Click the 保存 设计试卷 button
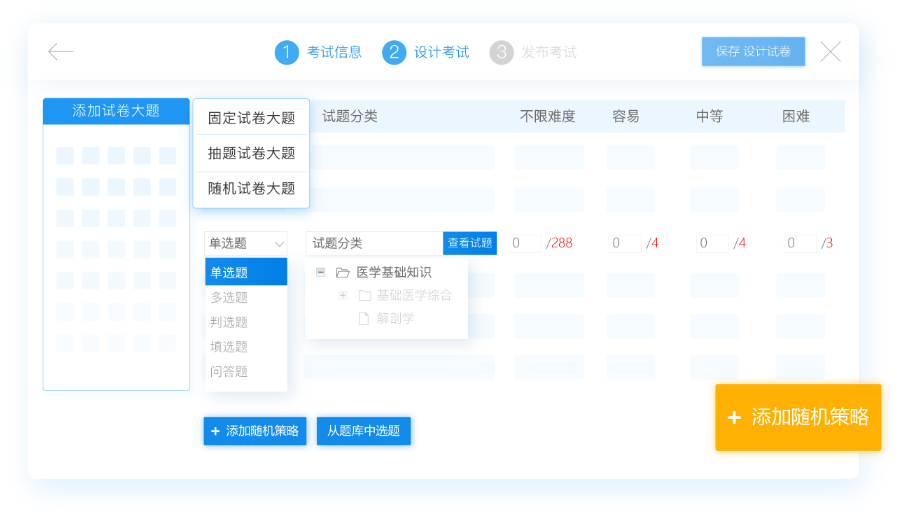 [753, 52]
